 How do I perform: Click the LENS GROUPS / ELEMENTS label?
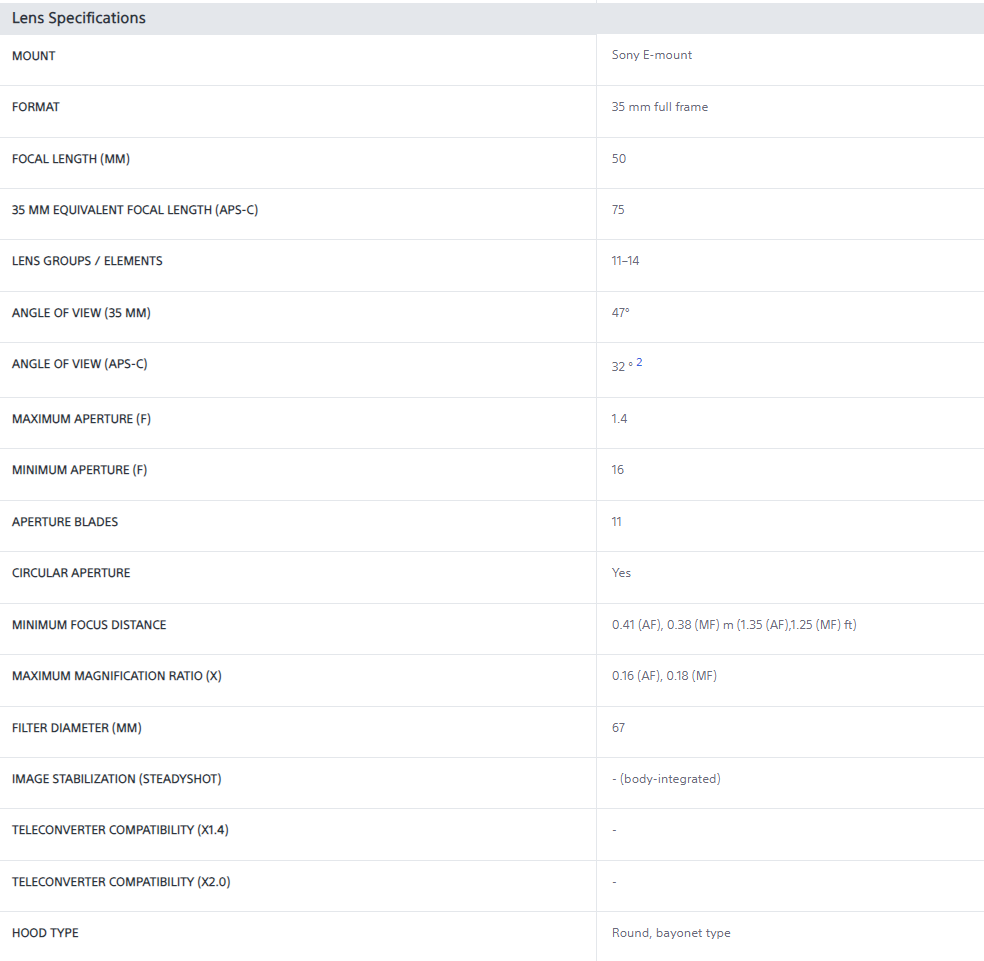[87, 261]
